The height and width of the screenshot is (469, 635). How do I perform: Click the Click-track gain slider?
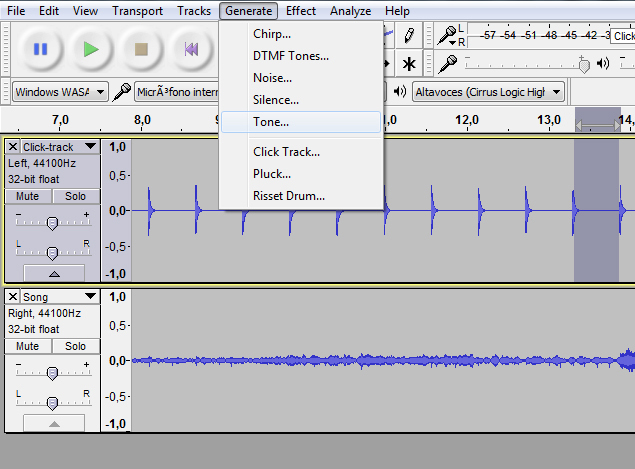point(53,222)
